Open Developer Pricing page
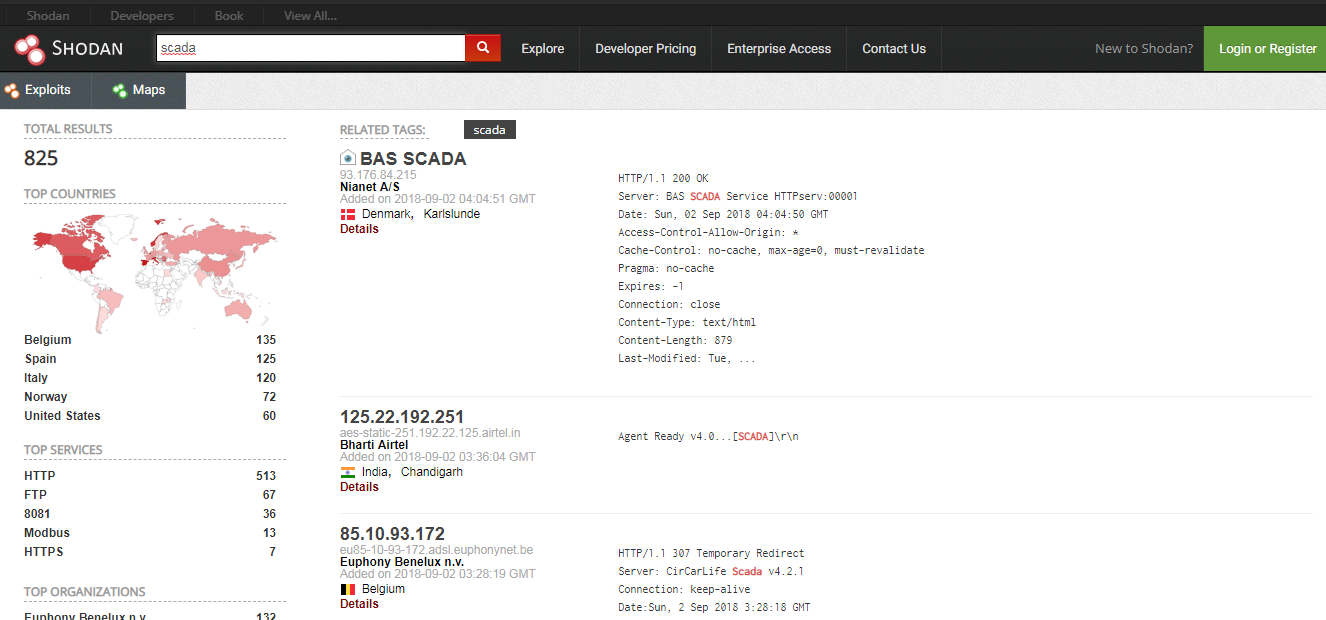Image resolution: width=1326 pixels, height=620 pixels. click(646, 49)
